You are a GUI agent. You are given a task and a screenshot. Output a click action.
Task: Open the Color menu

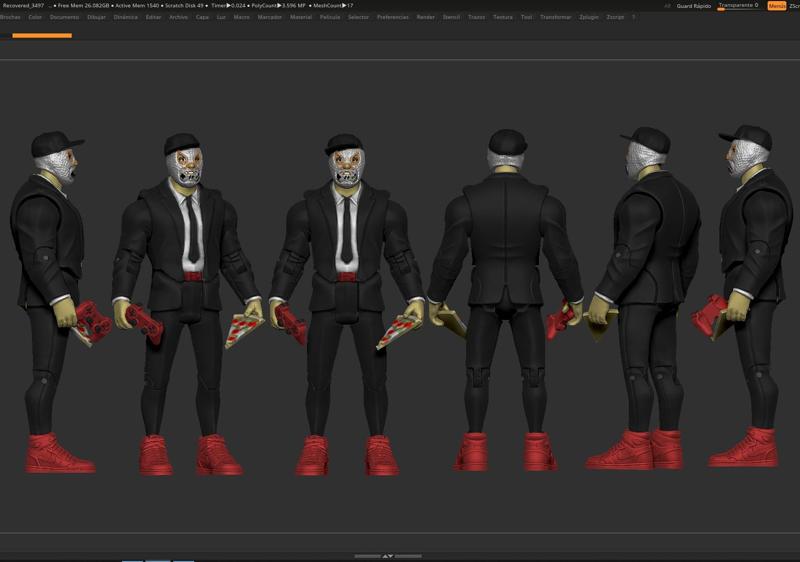pos(35,17)
